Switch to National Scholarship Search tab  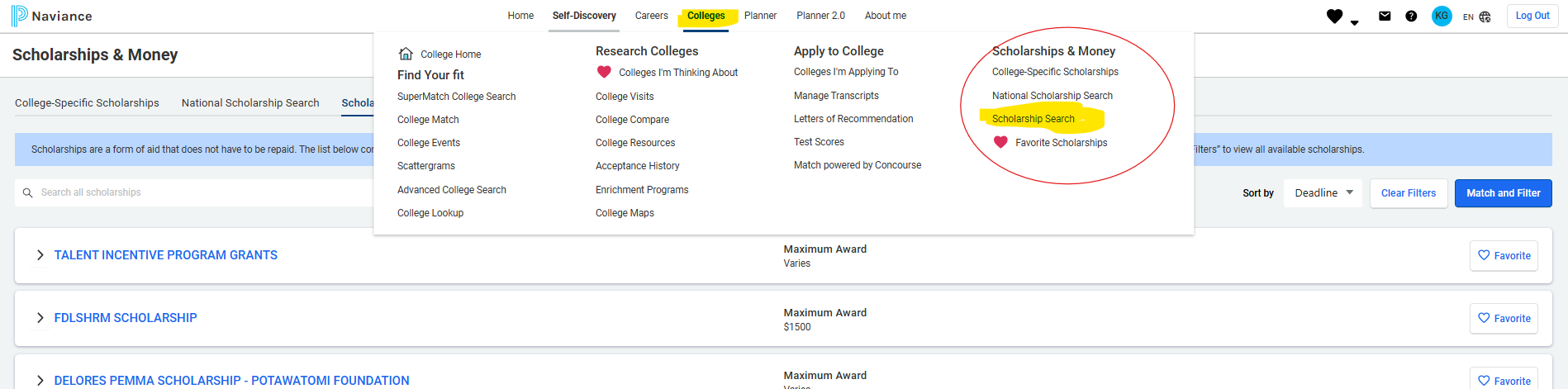pyautogui.click(x=250, y=103)
